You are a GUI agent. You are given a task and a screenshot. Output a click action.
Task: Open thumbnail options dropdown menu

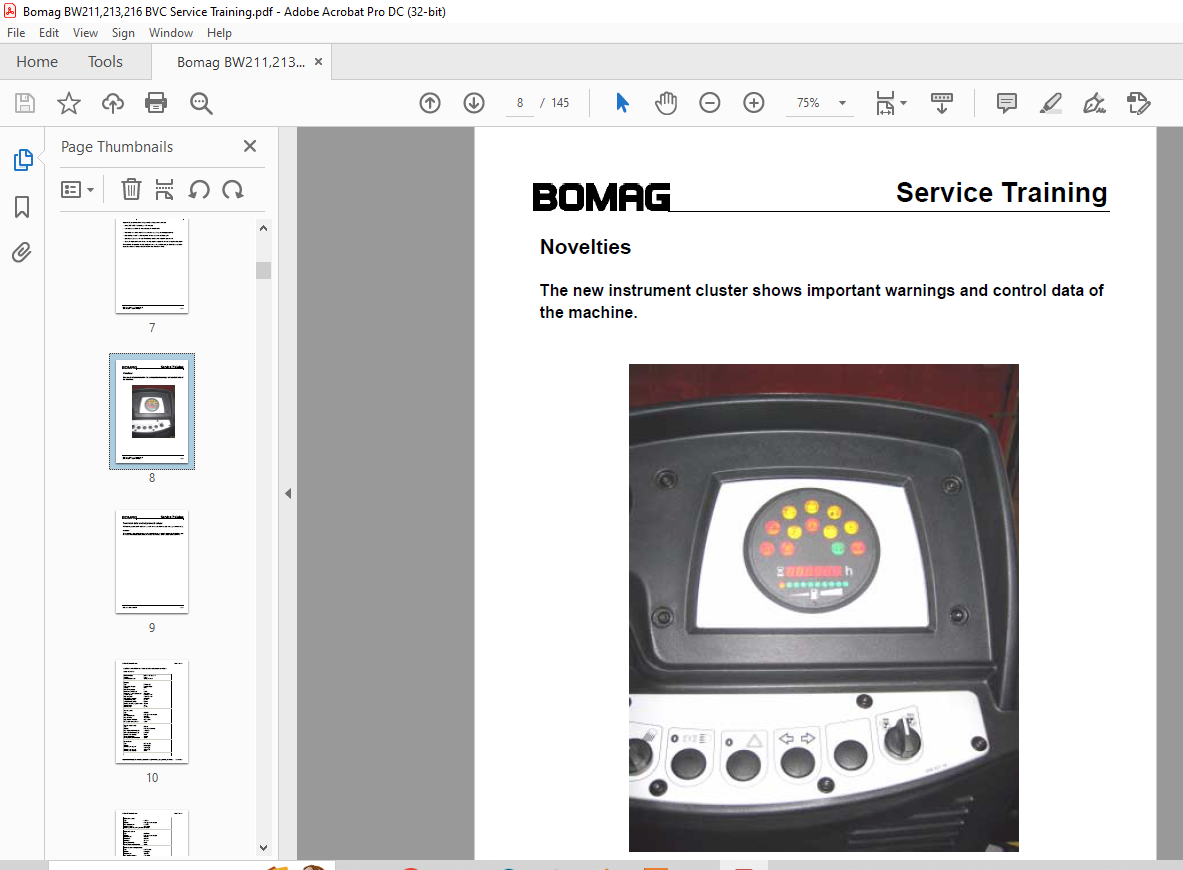[x=77, y=189]
